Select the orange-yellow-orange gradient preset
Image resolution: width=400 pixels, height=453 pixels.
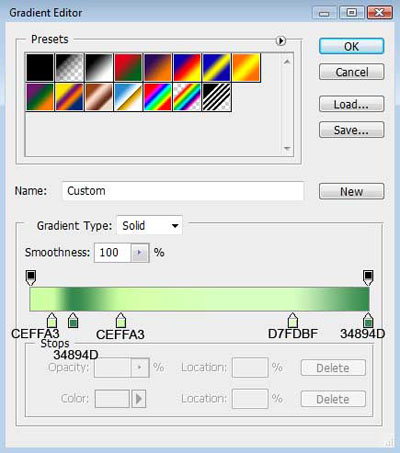coord(246,68)
